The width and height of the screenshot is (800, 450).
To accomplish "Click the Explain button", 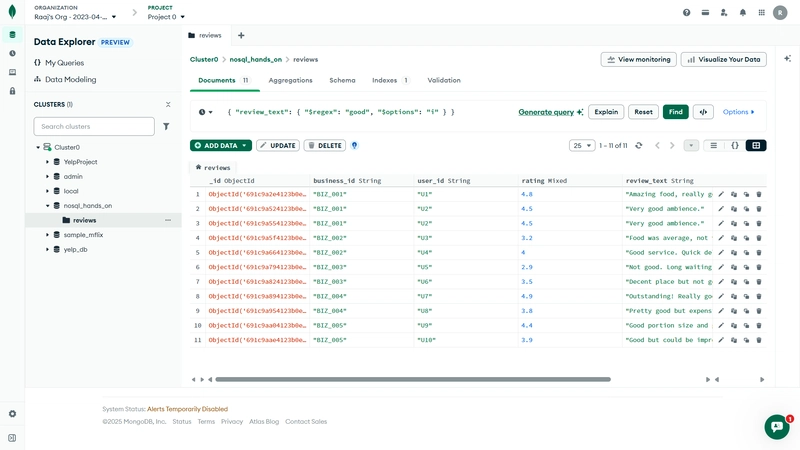I will [606, 112].
